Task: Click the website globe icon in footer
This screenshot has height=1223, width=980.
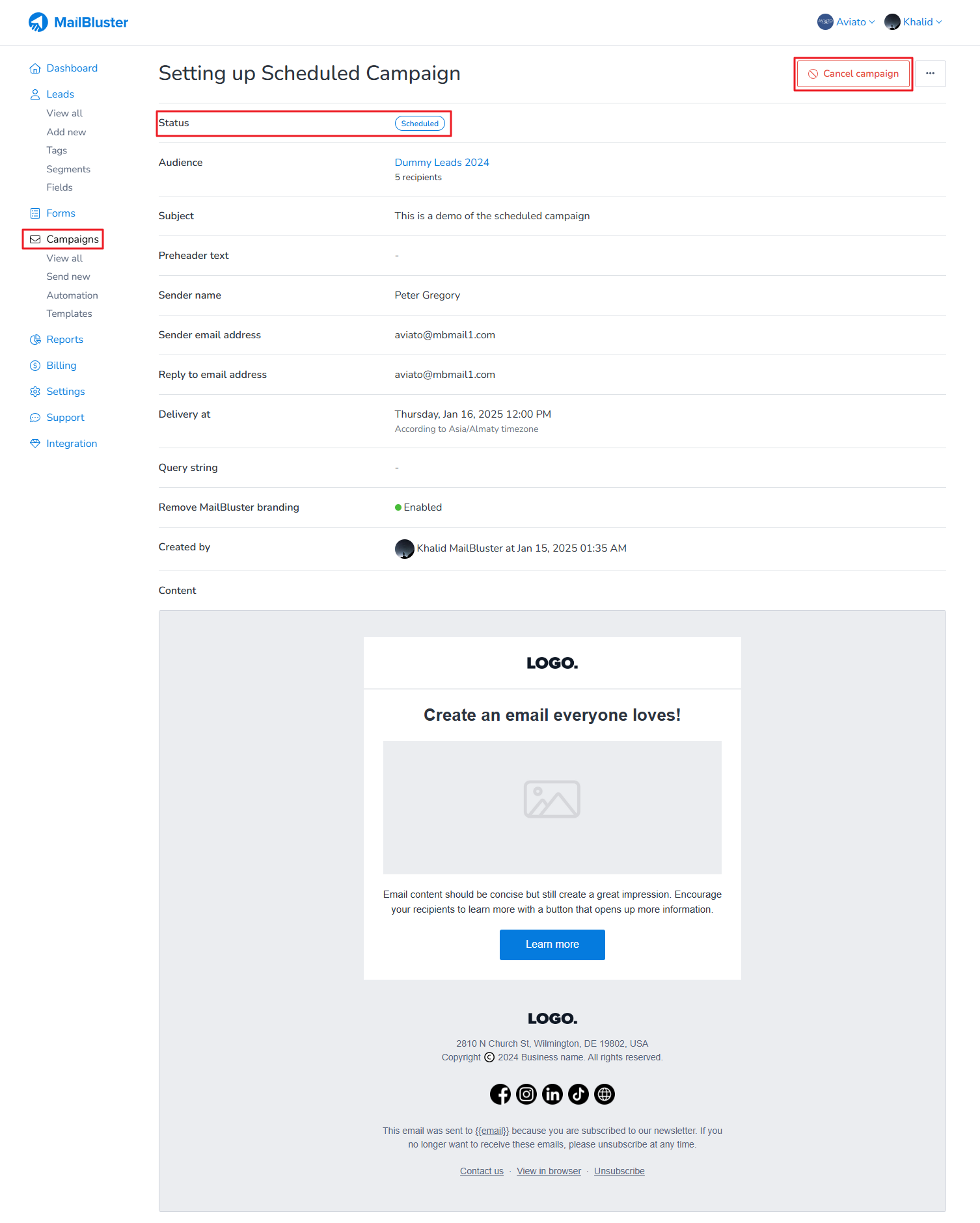Action: [605, 1094]
